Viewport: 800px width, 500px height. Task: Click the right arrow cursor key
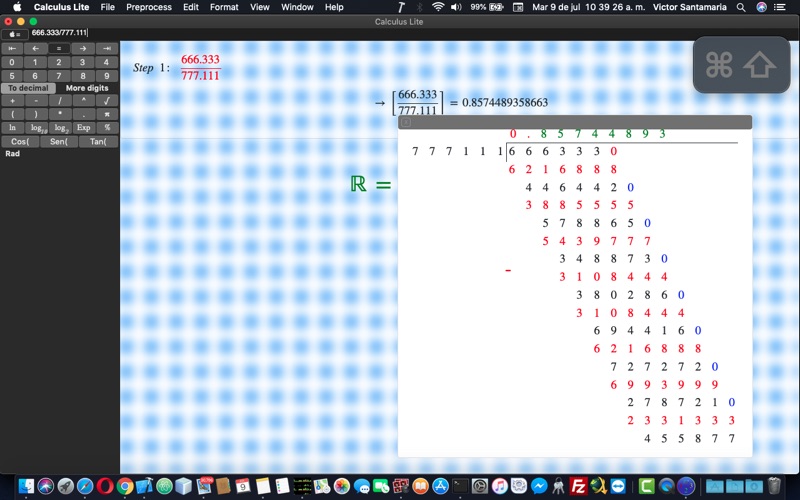point(83,48)
